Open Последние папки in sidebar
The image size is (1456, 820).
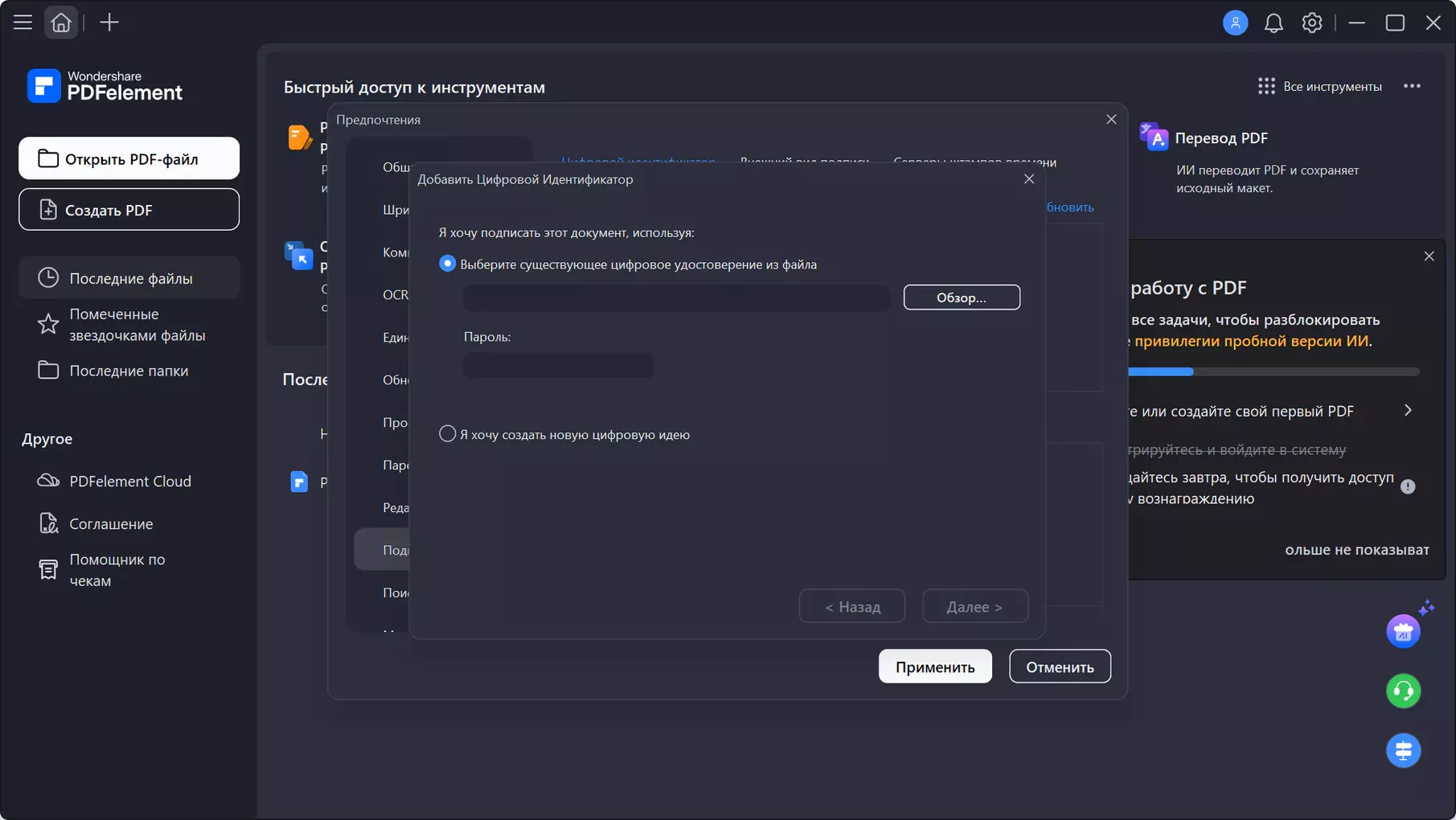tap(129, 371)
